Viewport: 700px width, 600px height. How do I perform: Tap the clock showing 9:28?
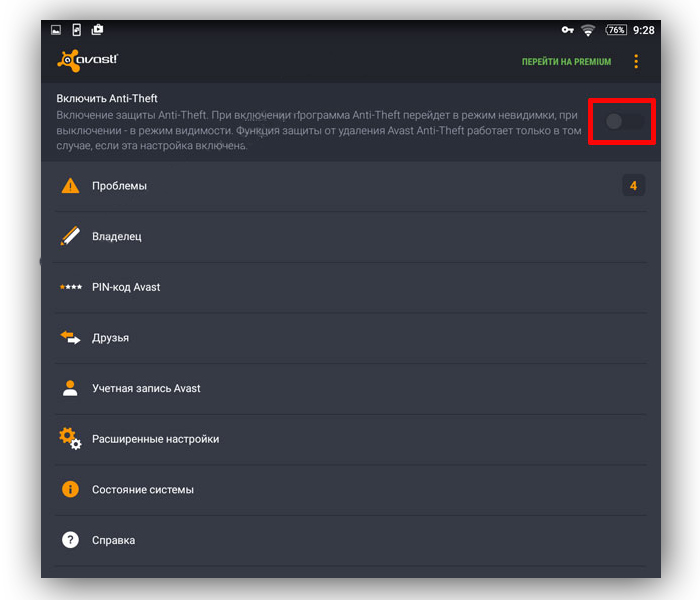(643, 30)
